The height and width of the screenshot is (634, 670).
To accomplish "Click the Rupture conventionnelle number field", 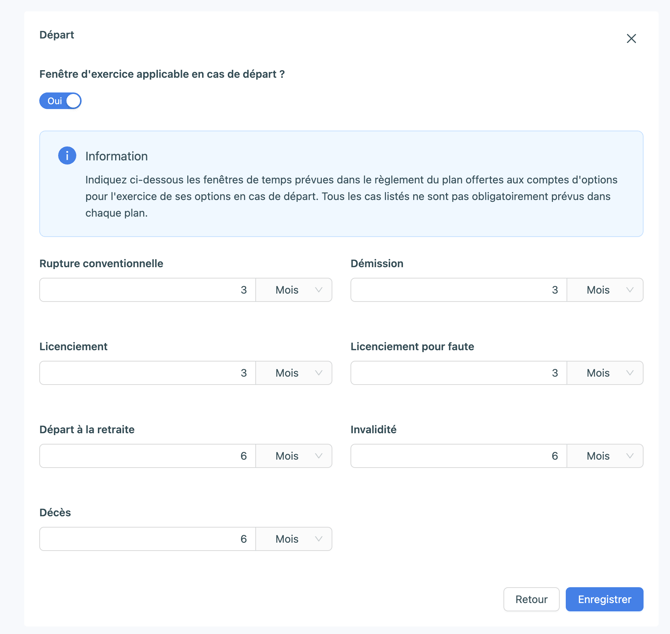I will tap(147, 290).
